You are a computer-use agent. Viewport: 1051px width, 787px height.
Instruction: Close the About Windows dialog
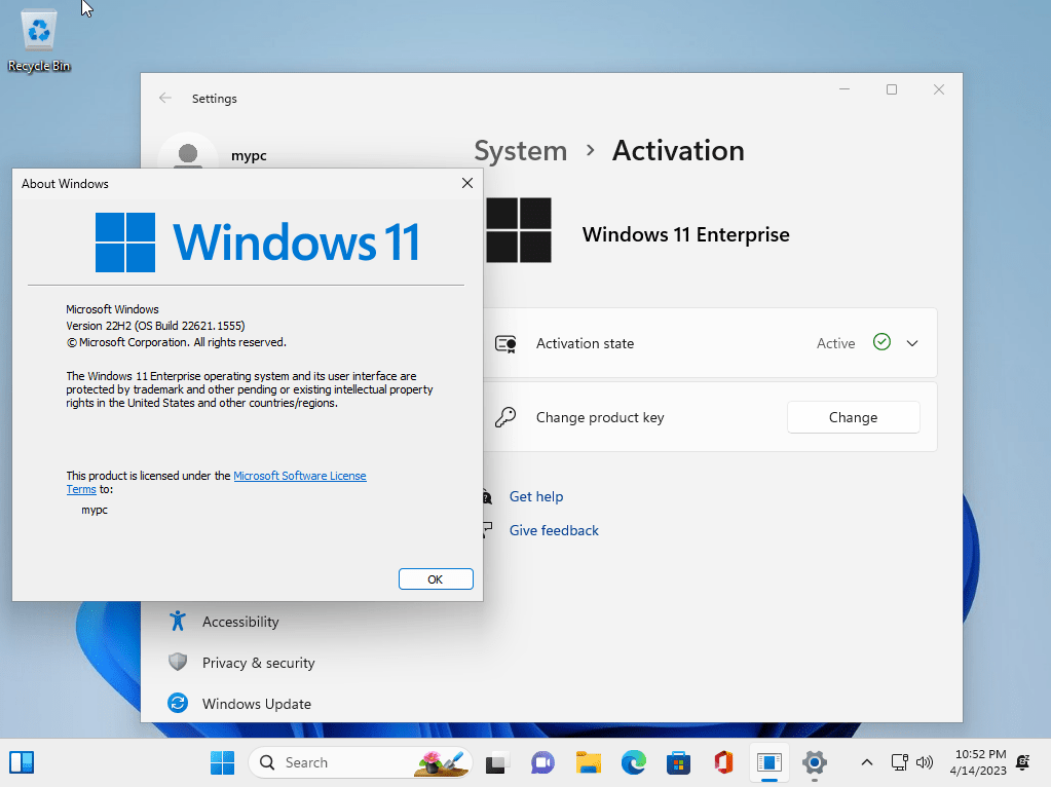(x=467, y=183)
